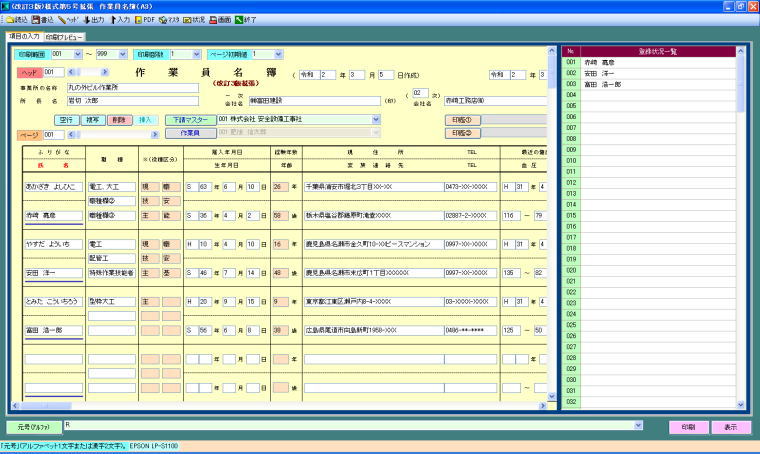Click the 事業所の名称 input field
Viewport: 760px width, 454px height.
tap(133, 88)
